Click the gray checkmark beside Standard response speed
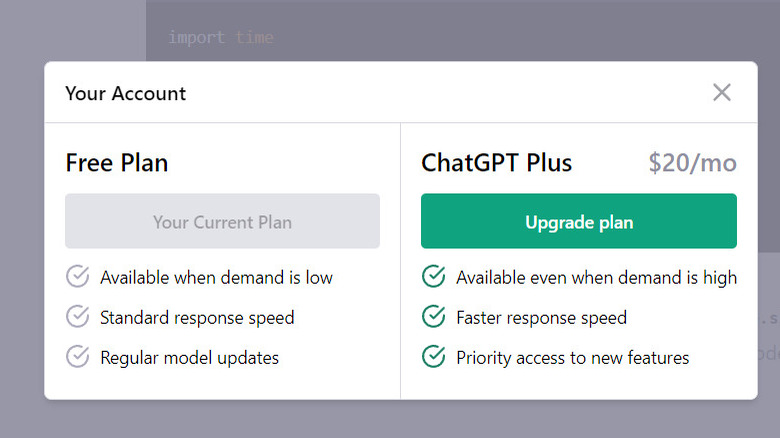 77,317
